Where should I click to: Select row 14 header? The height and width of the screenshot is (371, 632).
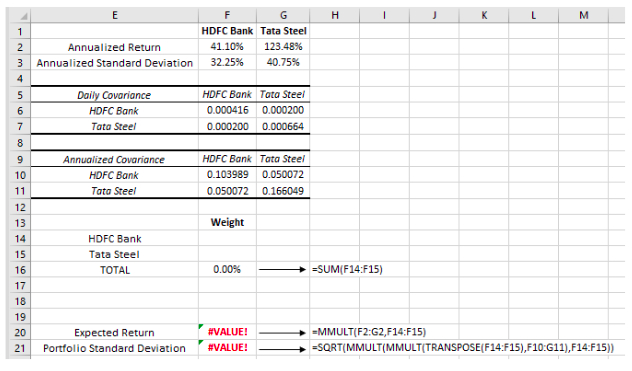pyautogui.click(x=20, y=239)
